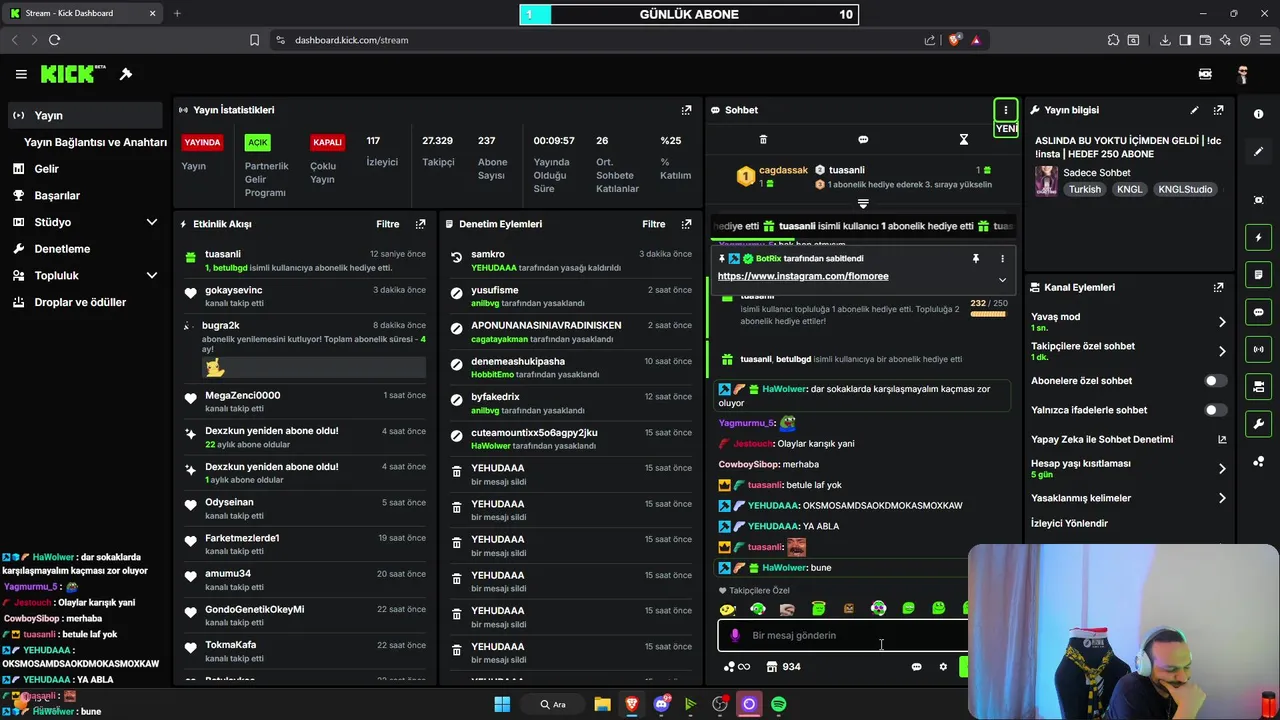Open chat settings gear icon
Viewport: 1280px width, 720px height.
tap(942, 667)
